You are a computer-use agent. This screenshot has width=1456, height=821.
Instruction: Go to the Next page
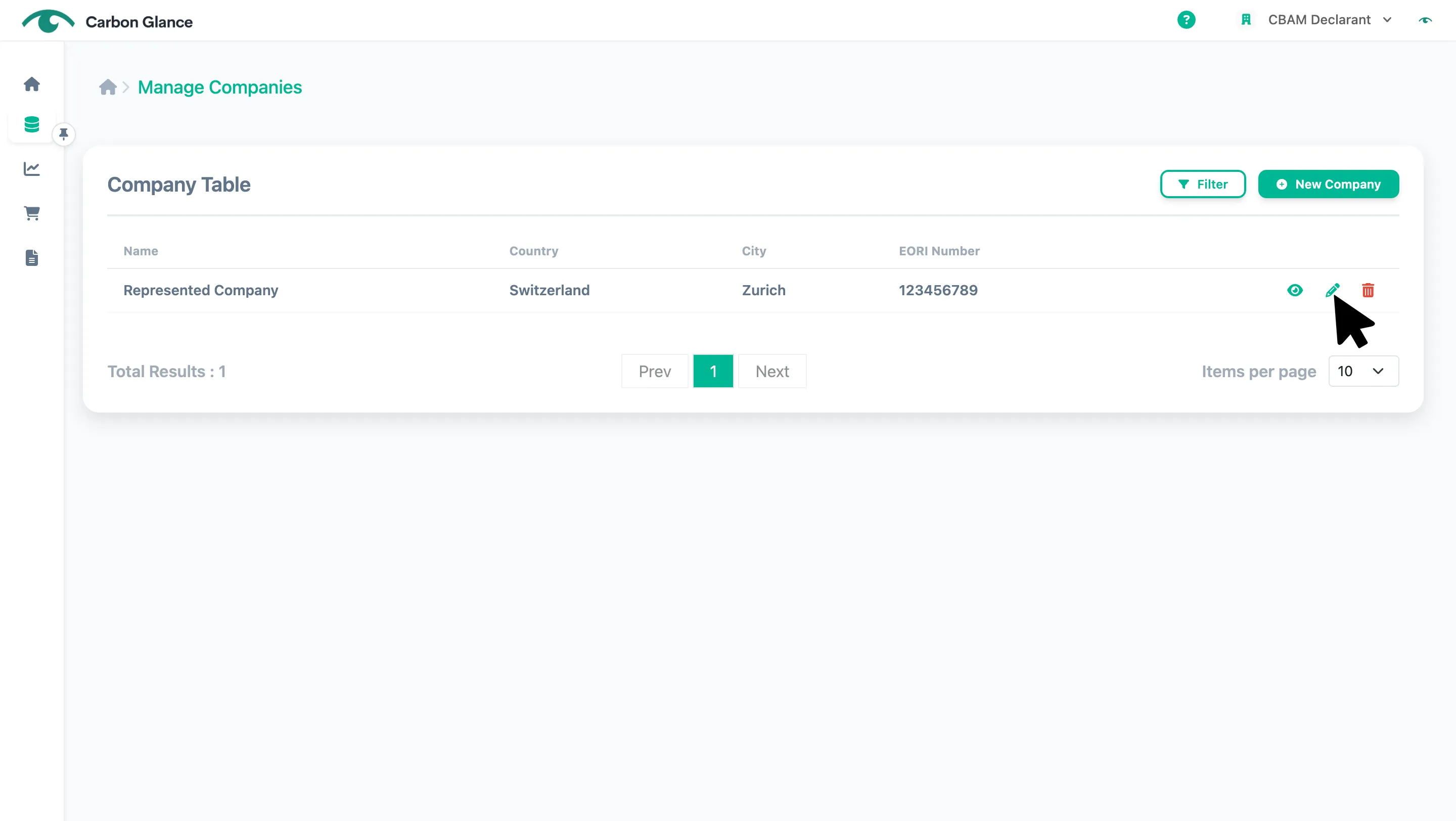point(772,371)
